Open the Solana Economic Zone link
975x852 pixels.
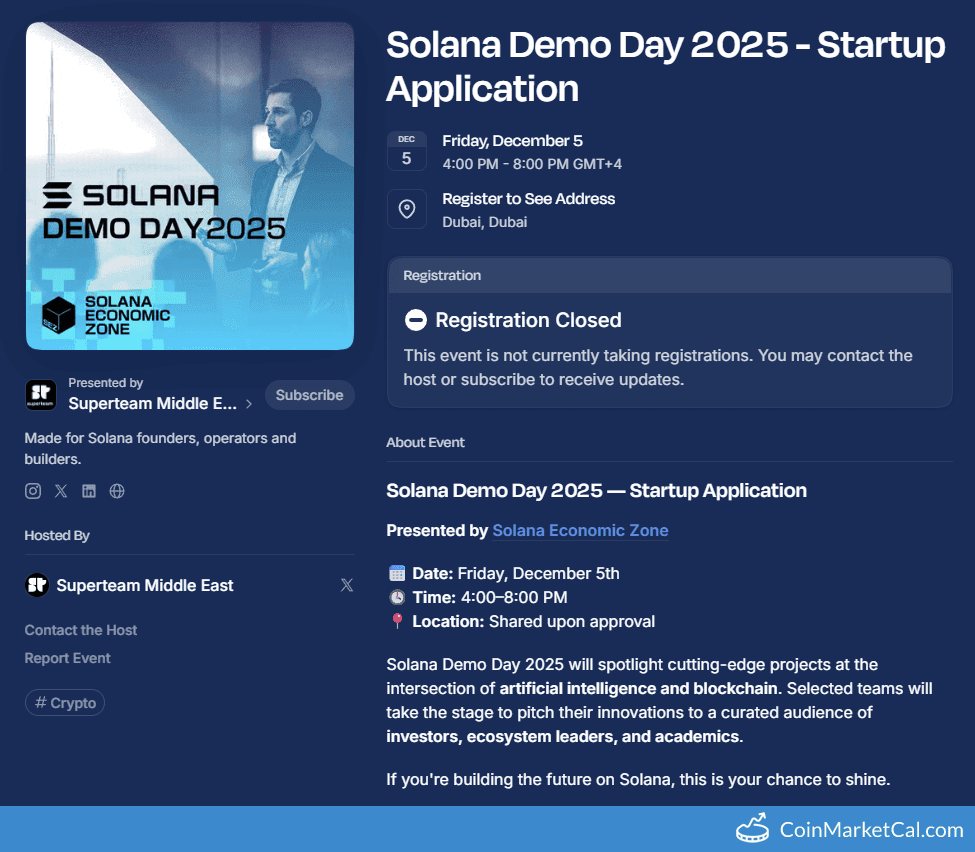tap(580, 531)
